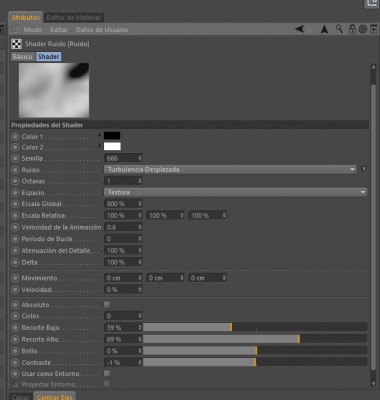Viewport: 380px width, 400px height.
Task: Click the circular lock mode icon
Action: tap(363, 29)
